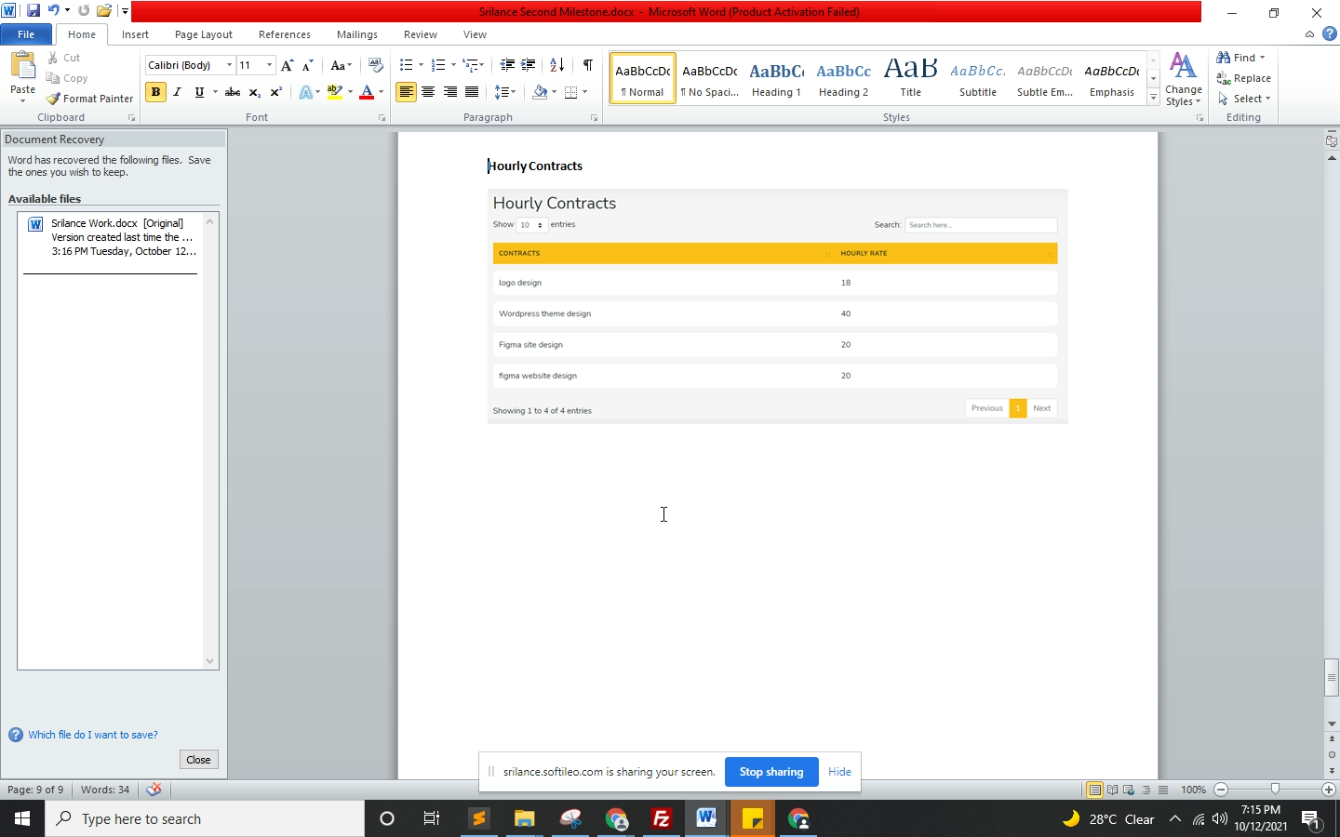Viewport: 1340px width, 837px height.
Task: Expand the font size dropdown
Action: tap(269, 65)
